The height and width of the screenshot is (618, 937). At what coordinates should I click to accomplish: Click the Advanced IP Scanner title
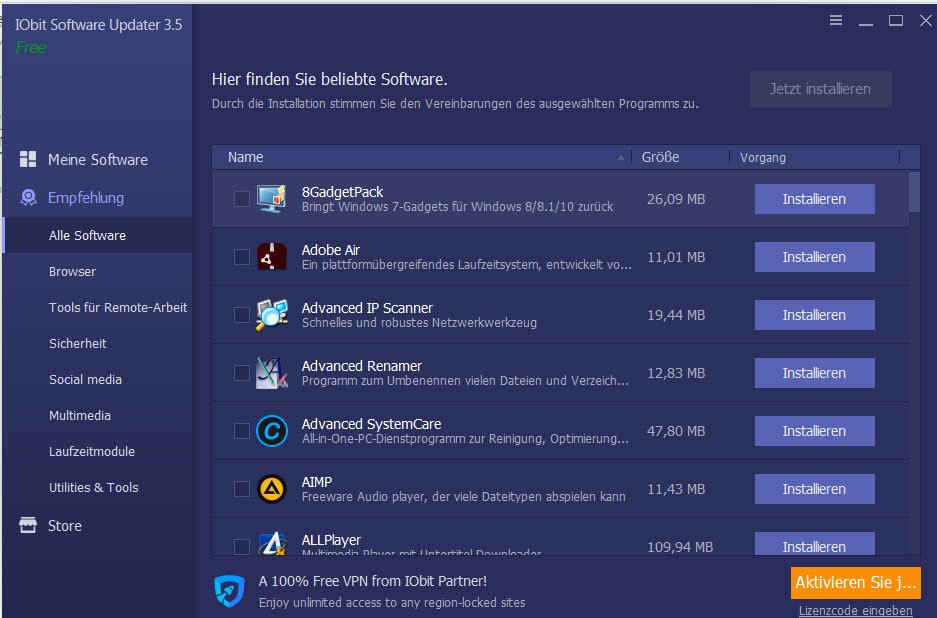click(x=367, y=308)
